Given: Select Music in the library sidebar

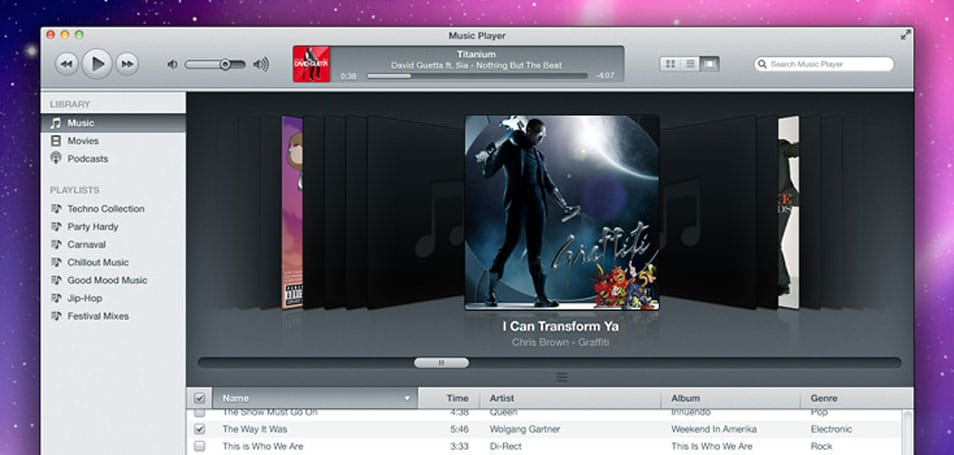Looking at the screenshot, I should (113, 123).
